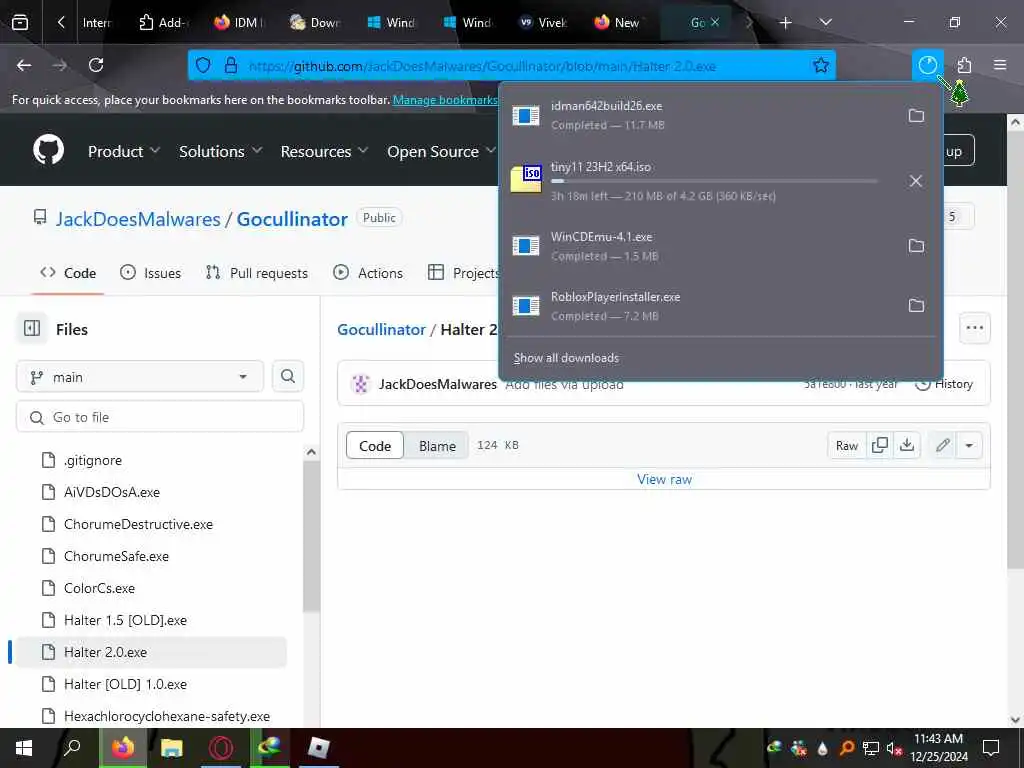Screen dimensions: 1024x768
Task: Open the three-dot more file actions button
Action: [974, 328]
